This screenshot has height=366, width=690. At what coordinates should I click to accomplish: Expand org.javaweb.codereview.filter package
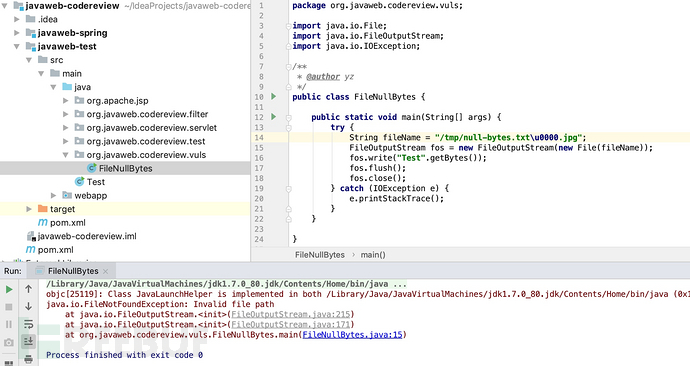tap(66, 114)
